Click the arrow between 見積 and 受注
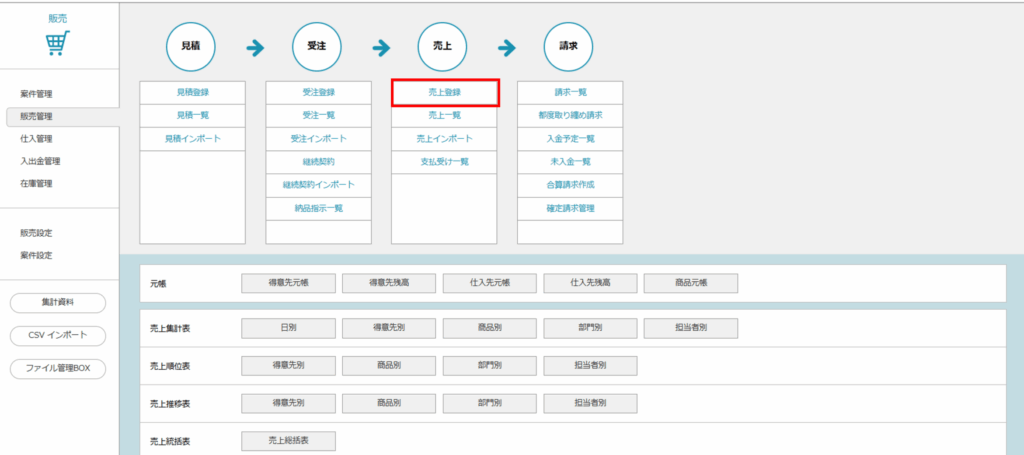Viewport: 1024px width, 455px height. pyautogui.click(x=255, y=47)
